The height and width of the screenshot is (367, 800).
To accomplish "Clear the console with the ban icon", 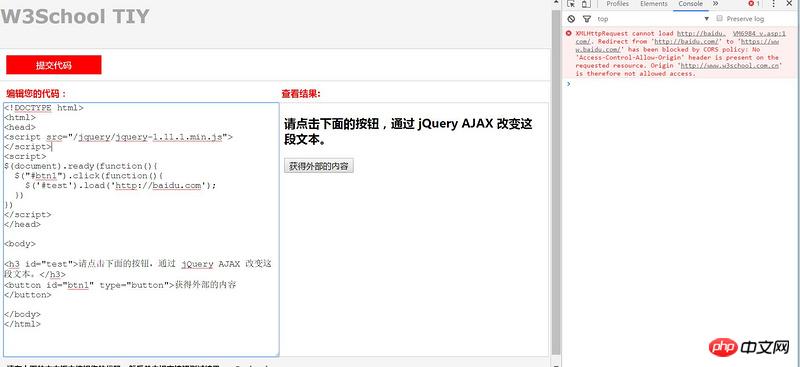I will (571, 19).
